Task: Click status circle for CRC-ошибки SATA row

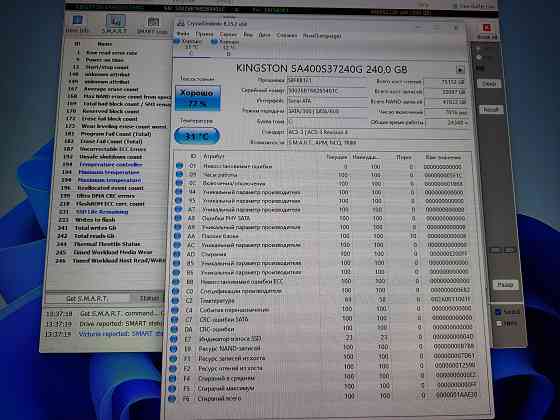Action: (175, 319)
